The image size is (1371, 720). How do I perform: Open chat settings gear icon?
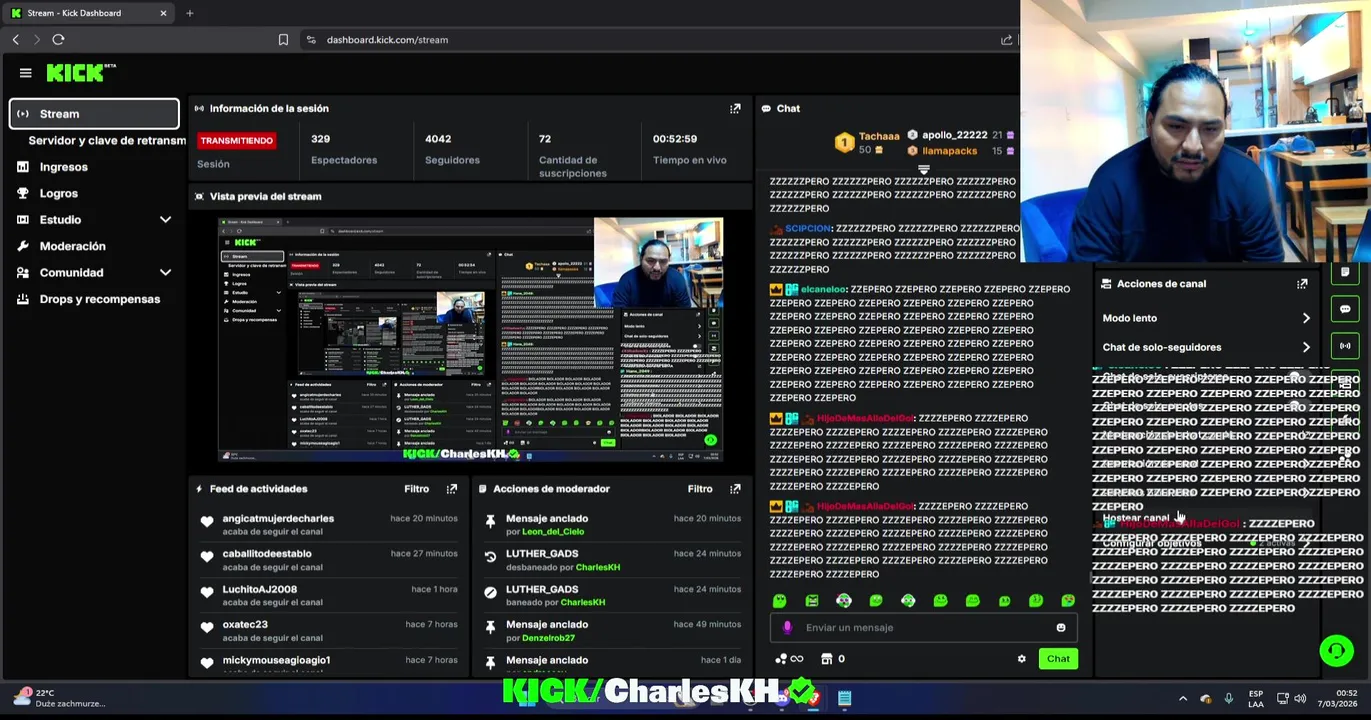pyautogui.click(x=1021, y=659)
